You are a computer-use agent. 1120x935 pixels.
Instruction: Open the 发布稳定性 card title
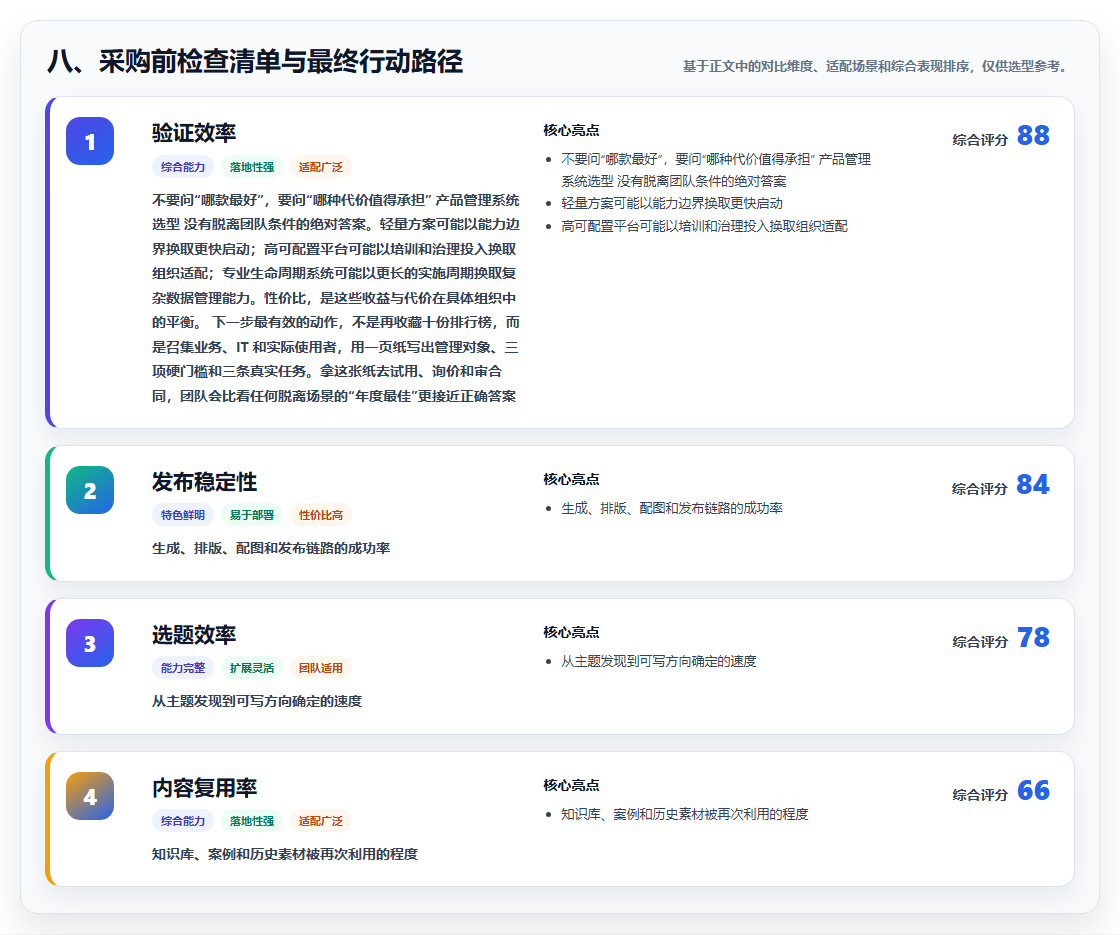pyautogui.click(x=204, y=482)
